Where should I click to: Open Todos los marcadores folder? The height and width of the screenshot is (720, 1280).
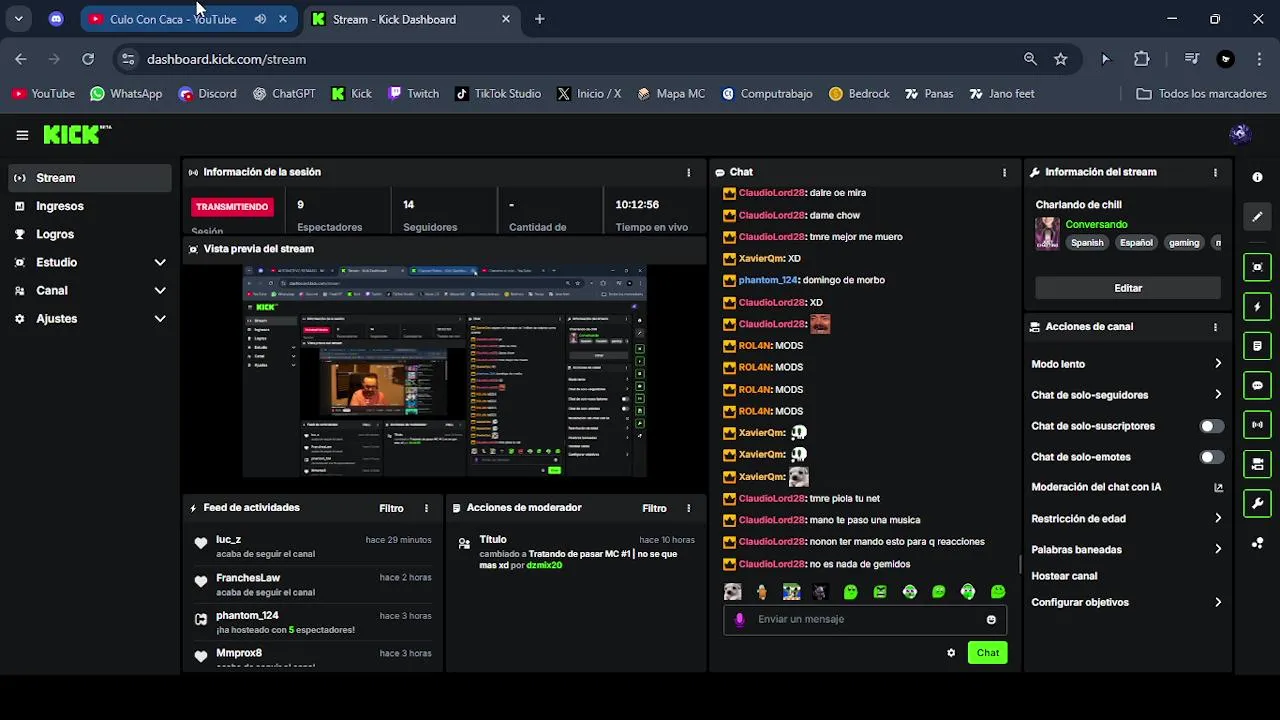click(1202, 94)
